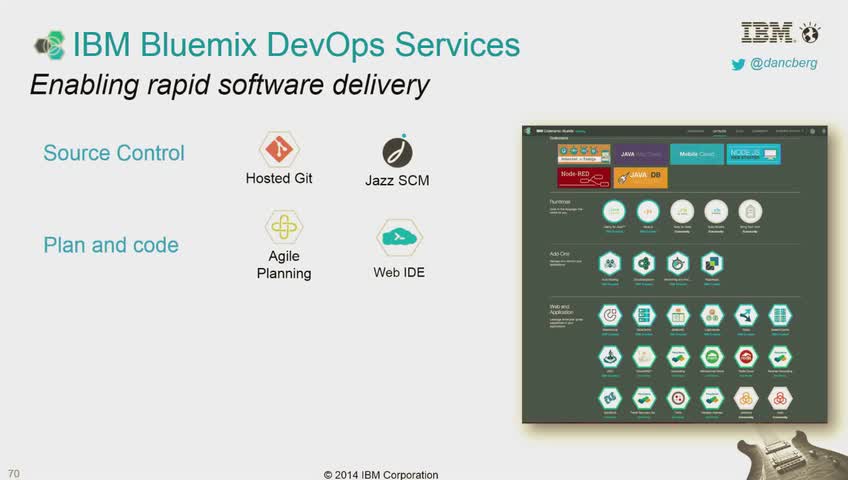Select the solid green circle service icon
848x480 pixels.
(712, 357)
